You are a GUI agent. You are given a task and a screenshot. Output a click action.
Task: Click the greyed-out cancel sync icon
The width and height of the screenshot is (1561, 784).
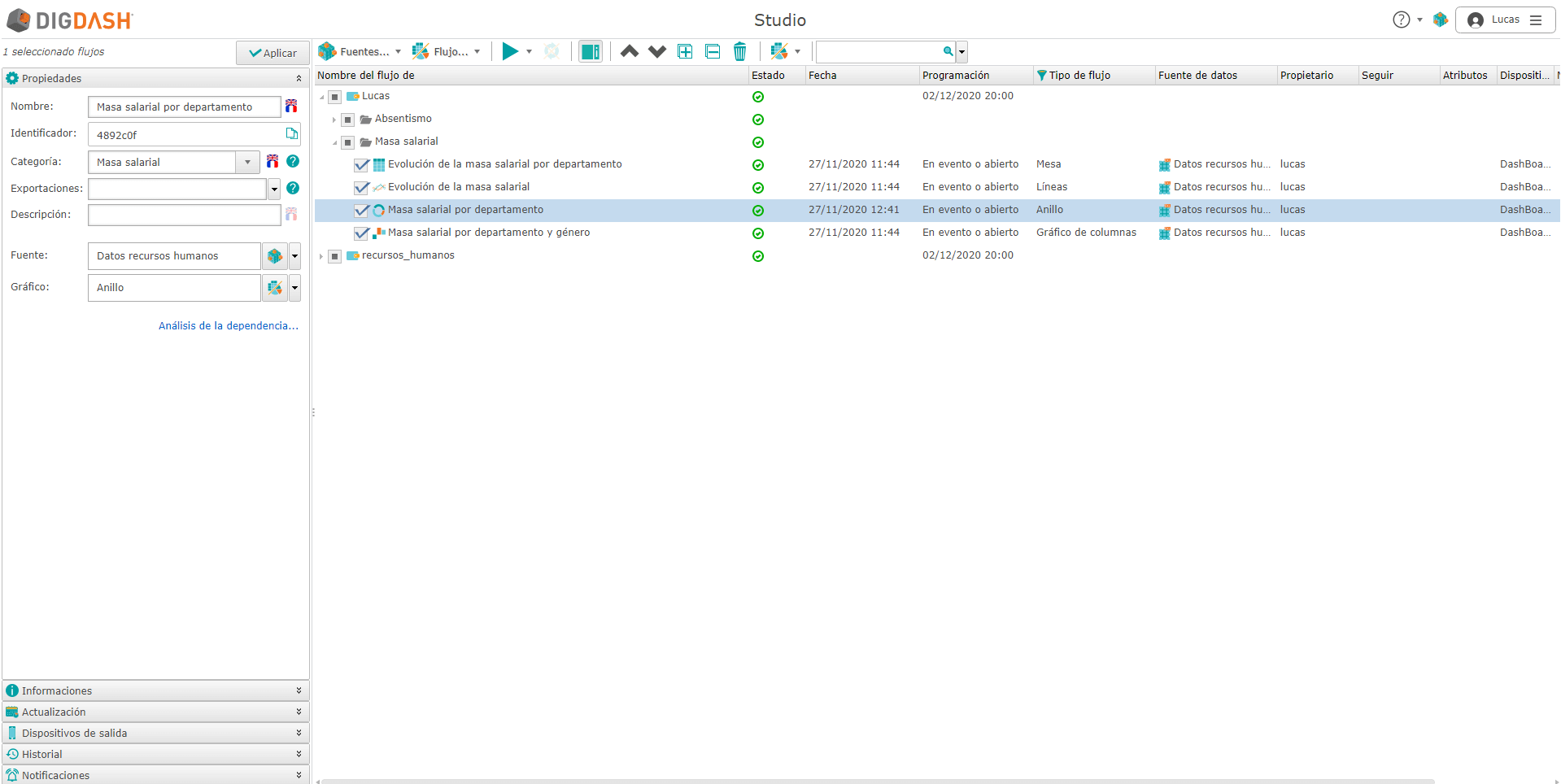click(x=552, y=52)
